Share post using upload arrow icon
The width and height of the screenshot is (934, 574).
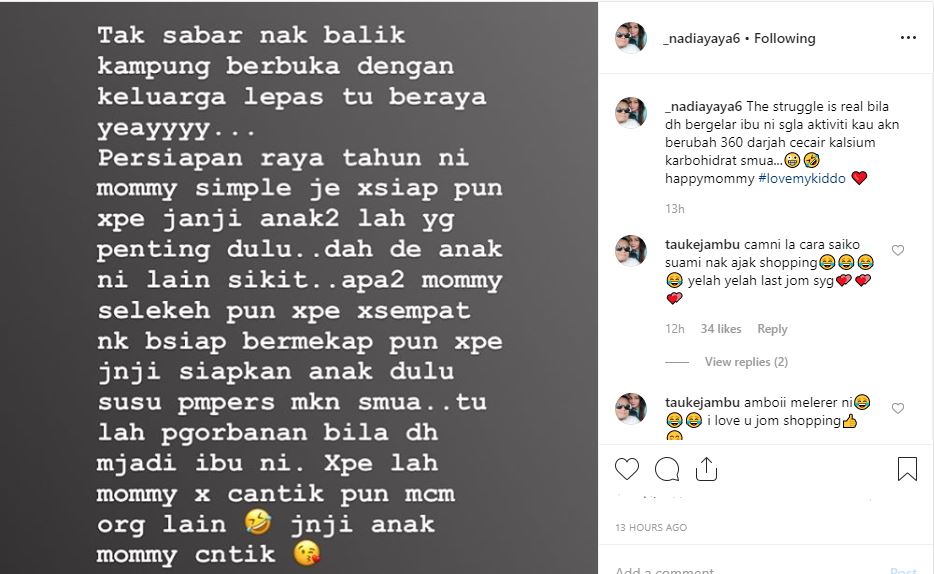coord(706,469)
